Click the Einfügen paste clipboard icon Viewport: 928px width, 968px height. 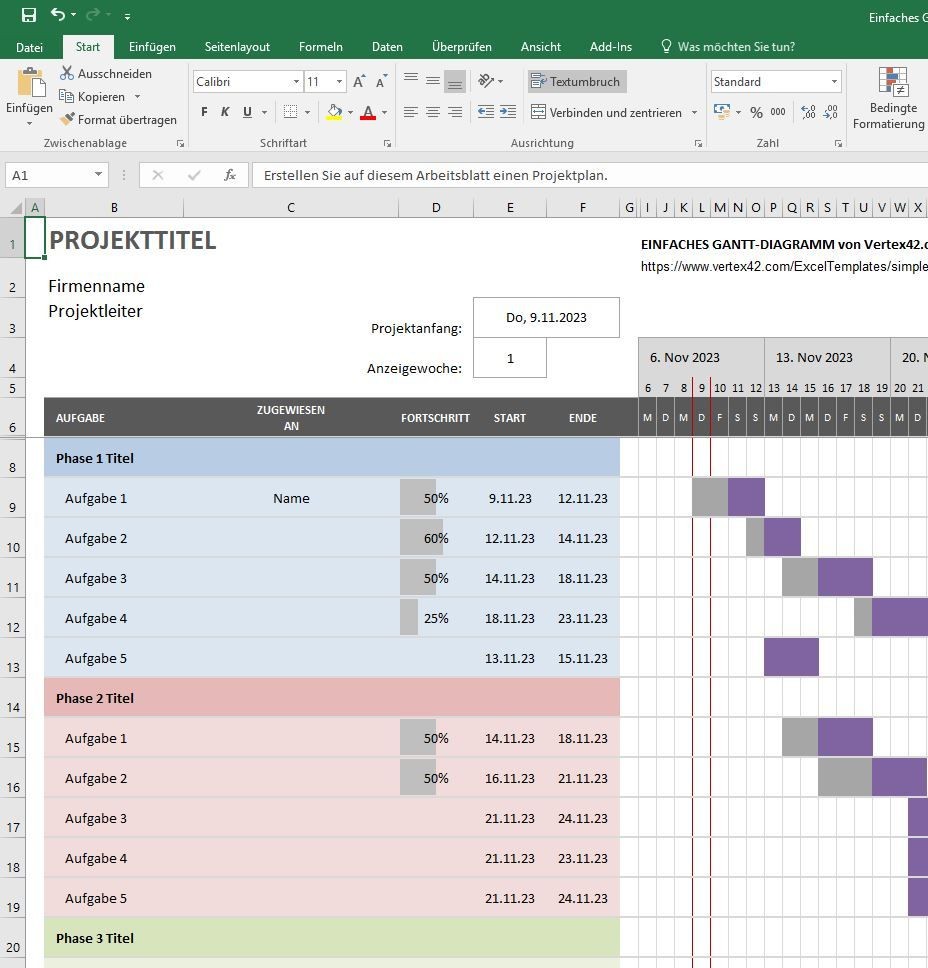pyautogui.click(x=30, y=83)
